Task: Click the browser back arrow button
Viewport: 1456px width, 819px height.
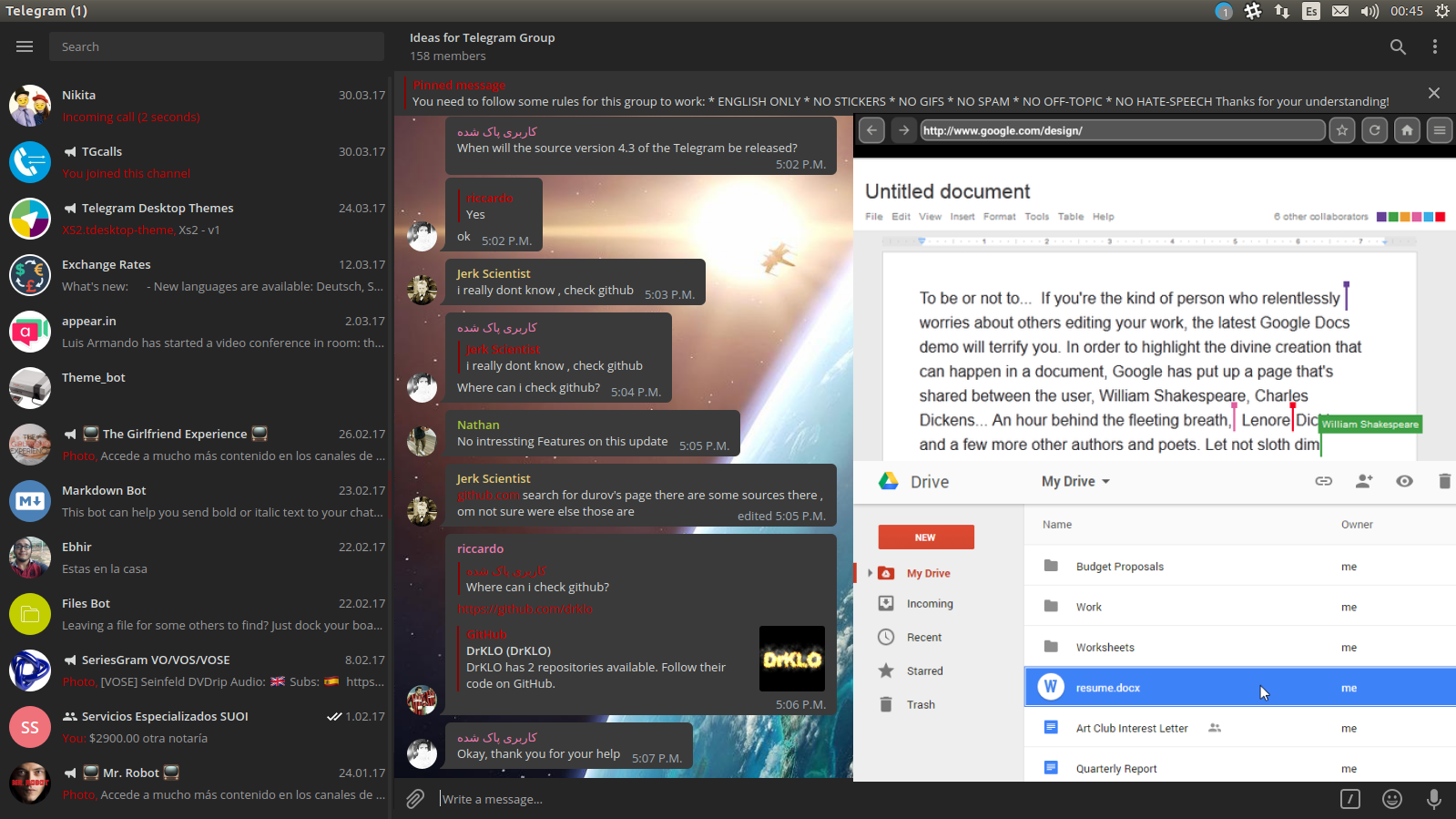Action: [871, 130]
